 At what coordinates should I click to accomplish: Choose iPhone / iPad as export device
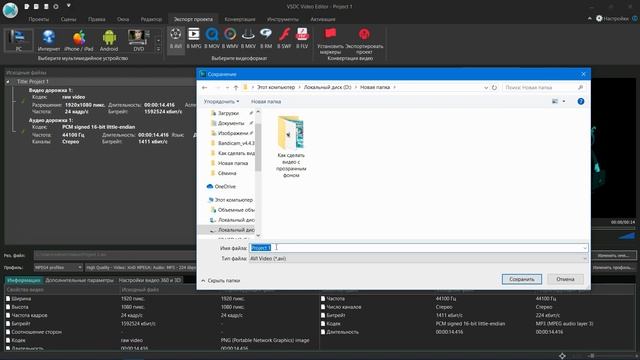[x=79, y=40]
